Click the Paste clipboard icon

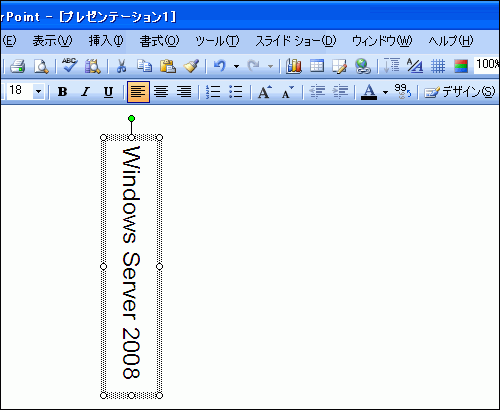[168, 66]
